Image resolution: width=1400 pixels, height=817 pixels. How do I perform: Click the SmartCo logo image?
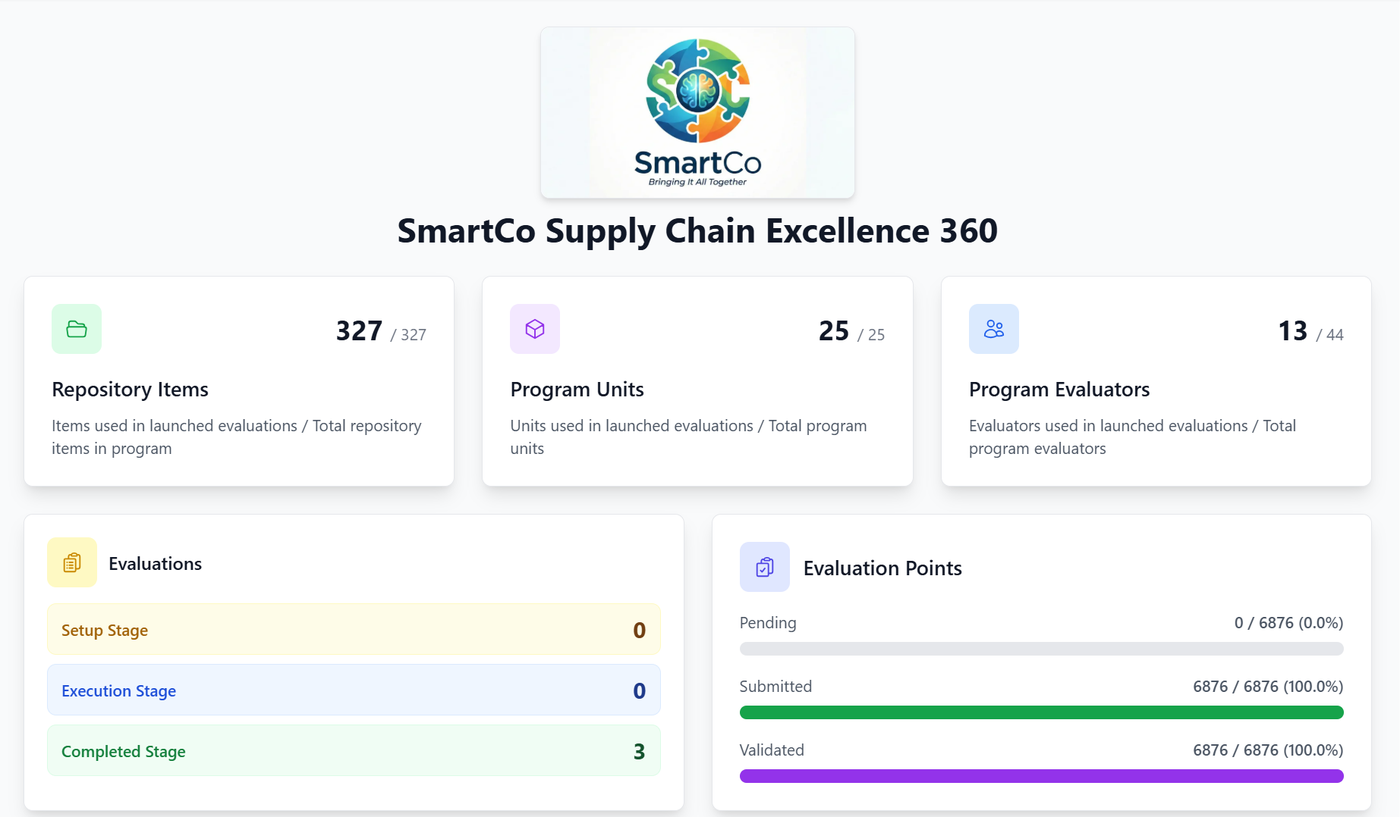(698, 112)
